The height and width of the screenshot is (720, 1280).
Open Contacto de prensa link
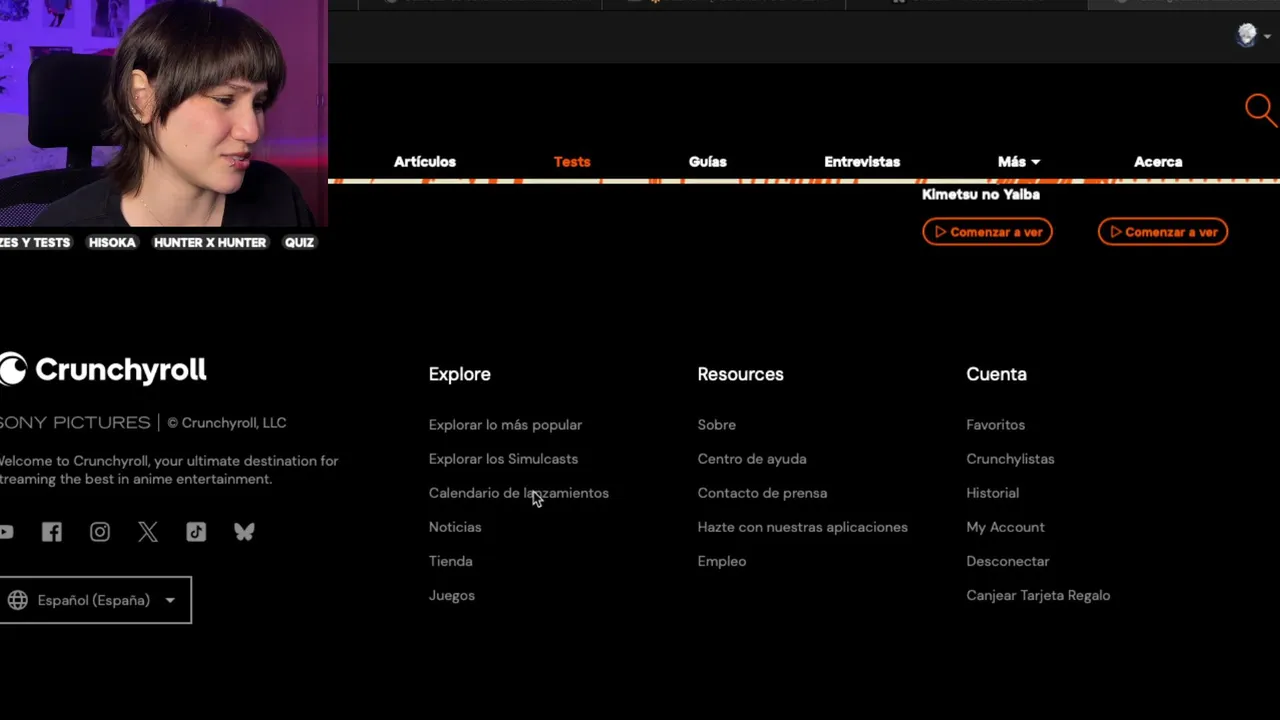pyautogui.click(x=762, y=493)
